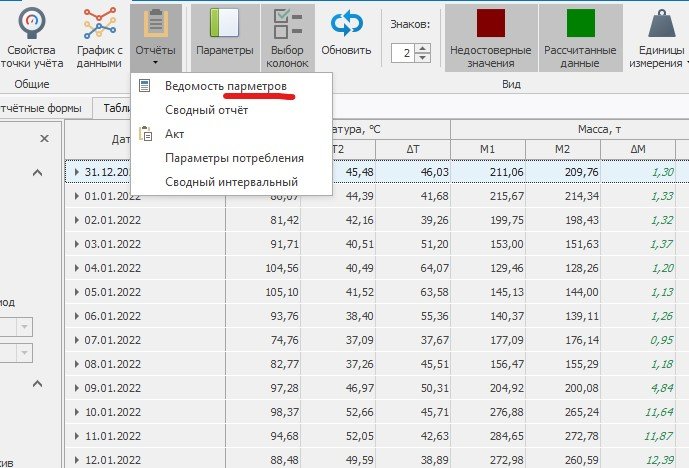The width and height of the screenshot is (689, 468).
Task: Toggle Рассчитанные данные green highlight
Action: pyautogui.click(x=580, y=24)
